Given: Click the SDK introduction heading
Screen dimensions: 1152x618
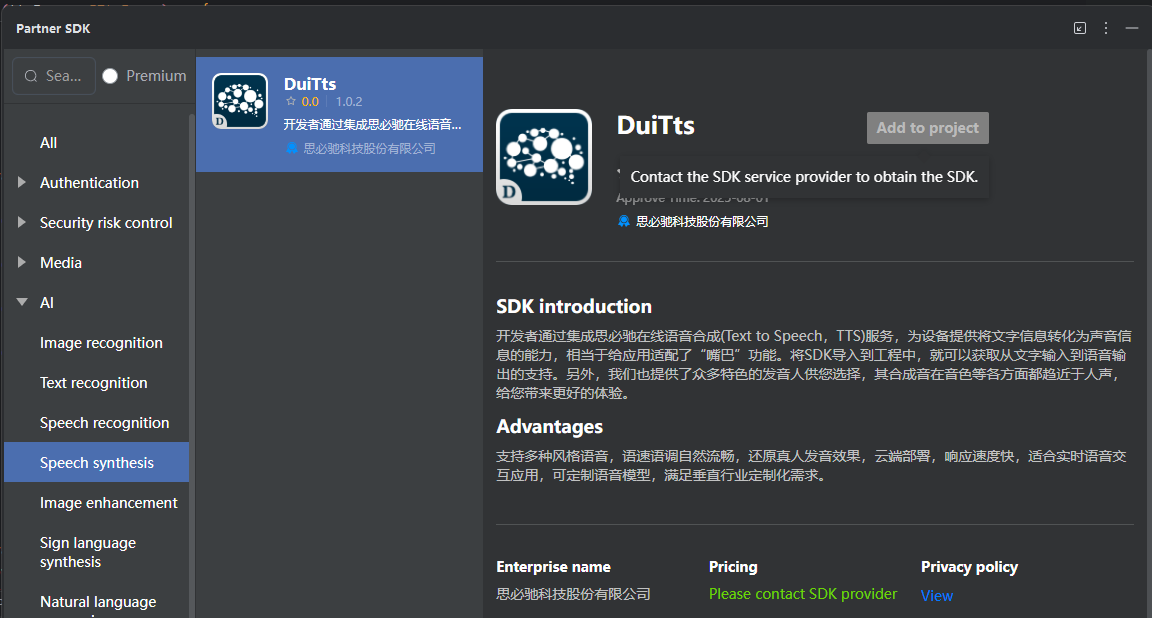Looking at the screenshot, I should pyautogui.click(x=574, y=306).
